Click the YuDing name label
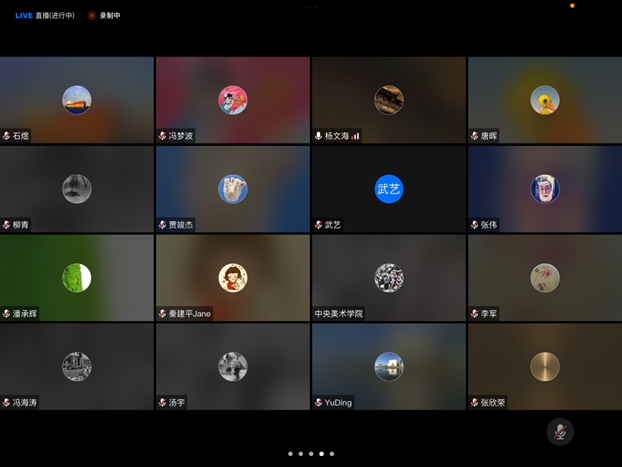 coord(338,403)
